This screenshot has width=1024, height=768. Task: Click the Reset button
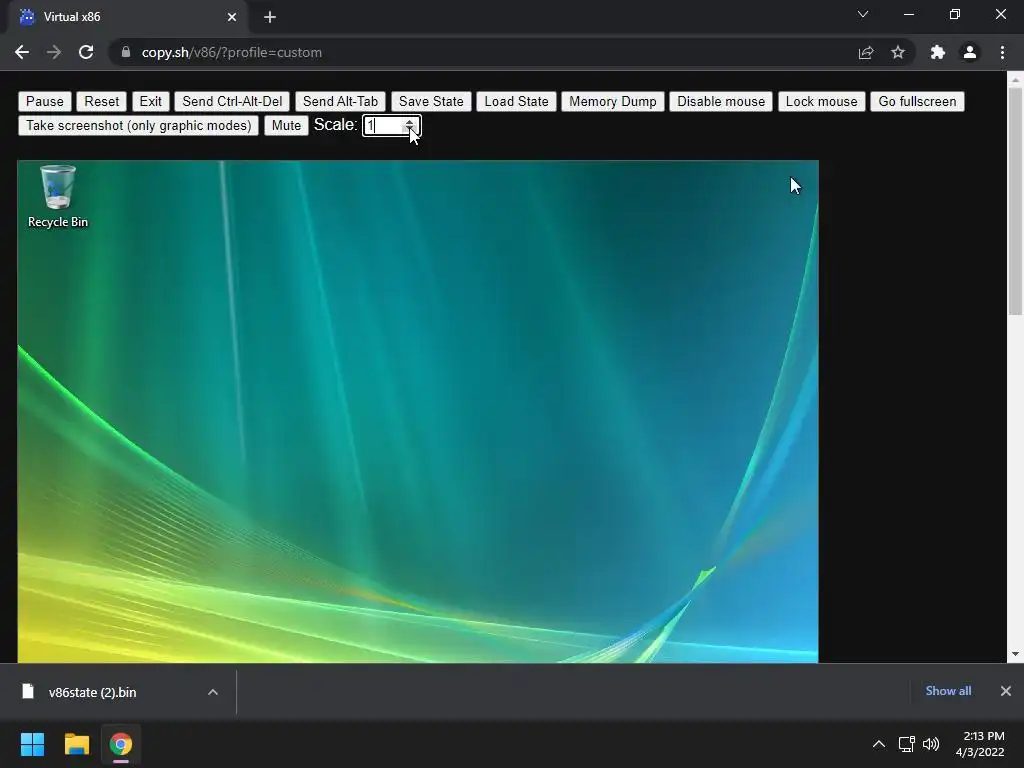point(102,101)
